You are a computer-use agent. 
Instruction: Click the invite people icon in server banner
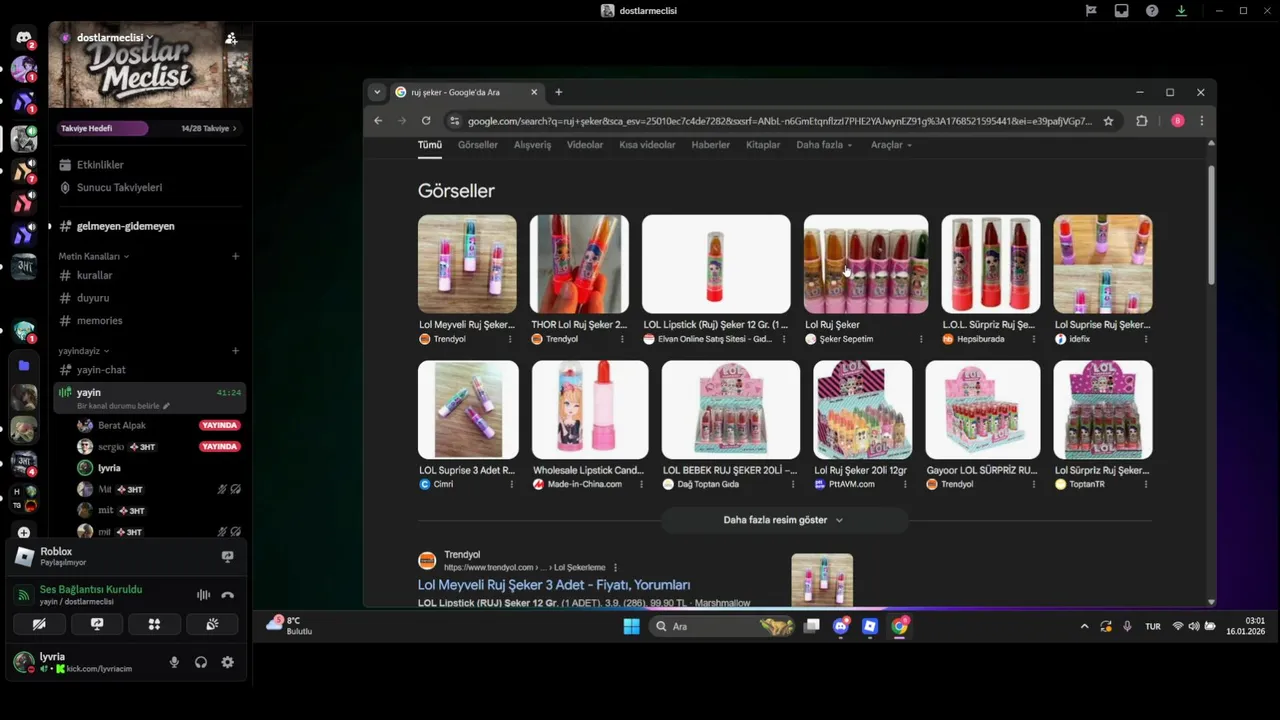click(x=231, y=38)
